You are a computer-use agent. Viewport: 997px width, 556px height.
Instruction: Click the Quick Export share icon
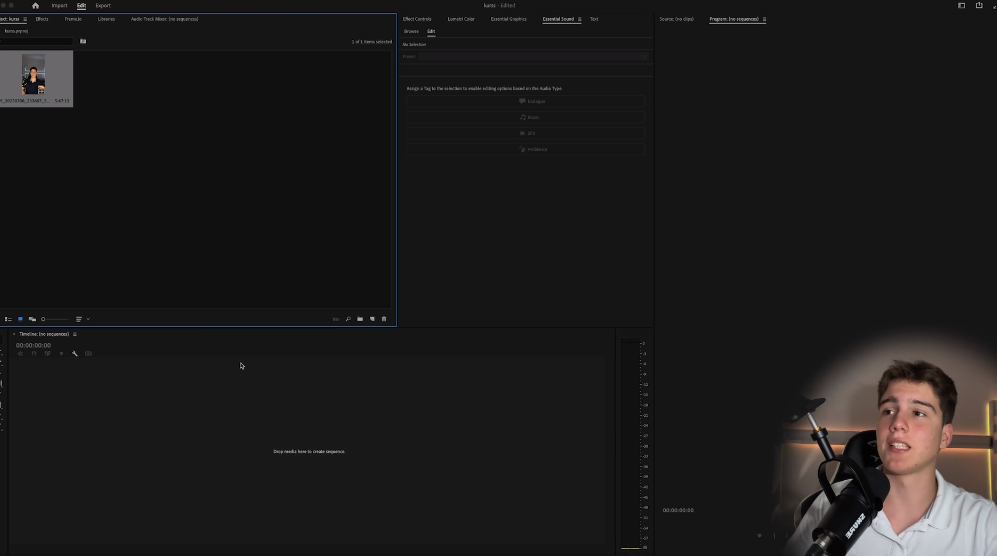tap(979, 6)
